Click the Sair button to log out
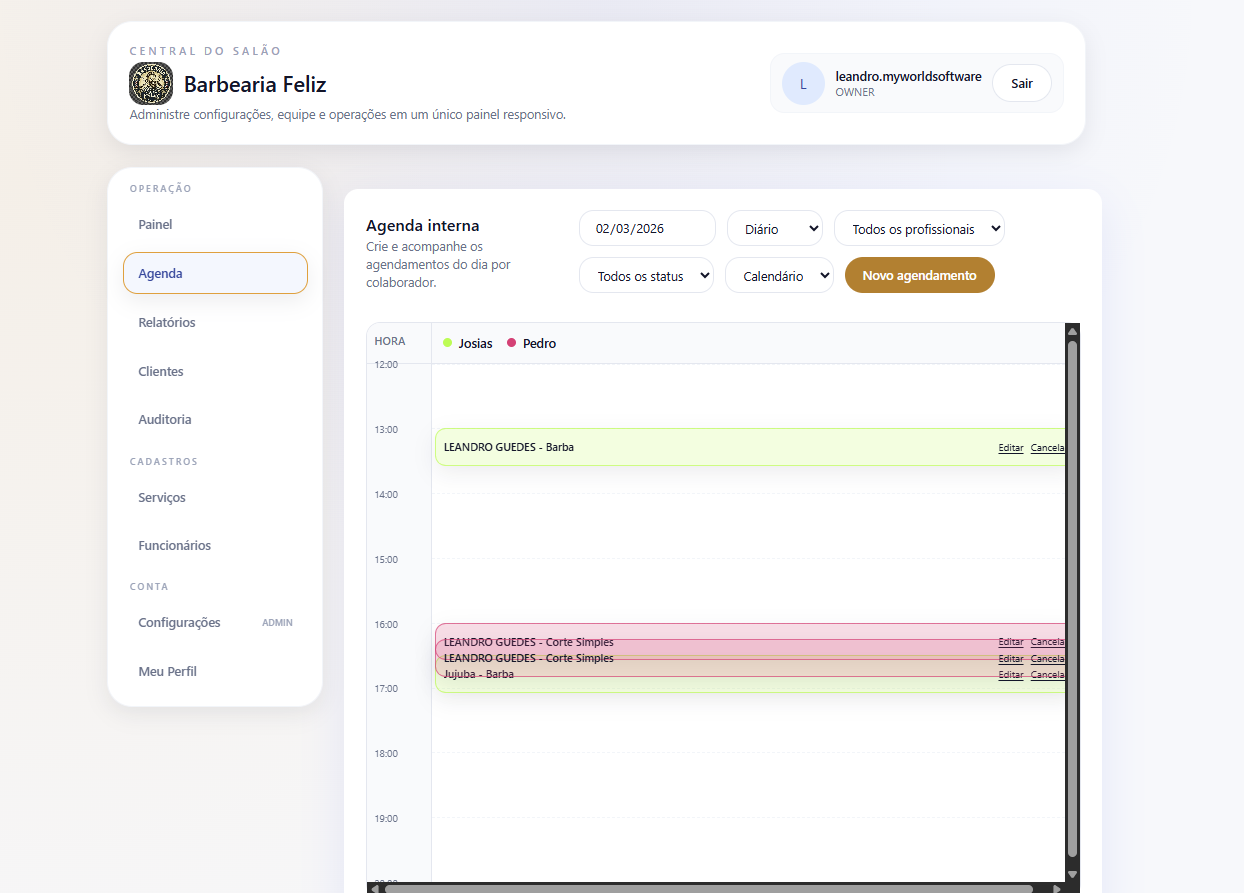 point(1021,84)
